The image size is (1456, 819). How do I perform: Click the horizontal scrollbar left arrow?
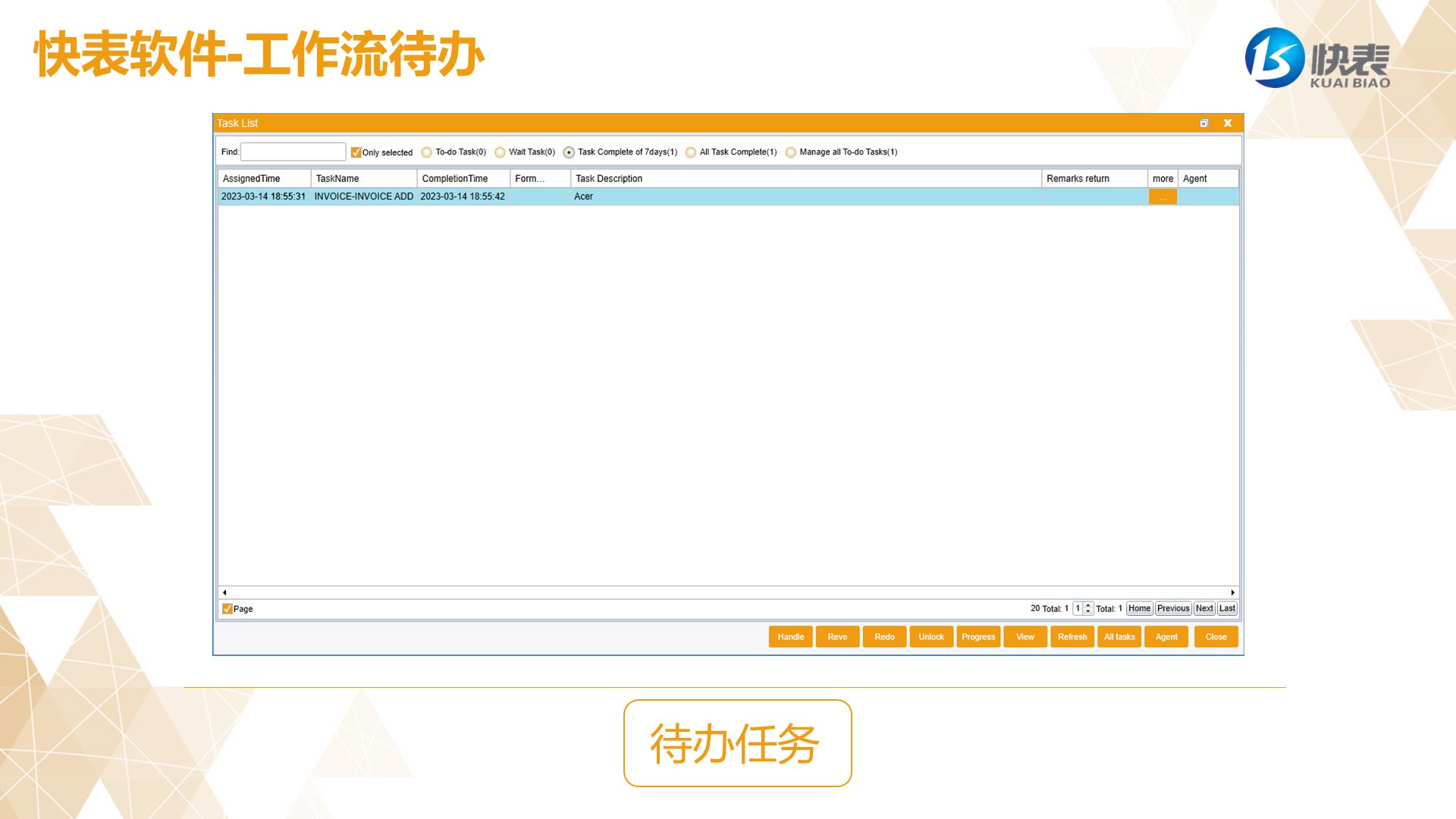pos(224,592)
